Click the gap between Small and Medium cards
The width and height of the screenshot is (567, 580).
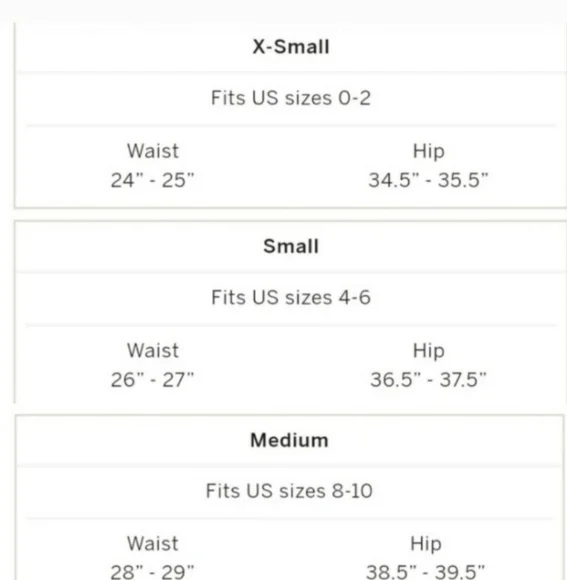pos(290,409)
